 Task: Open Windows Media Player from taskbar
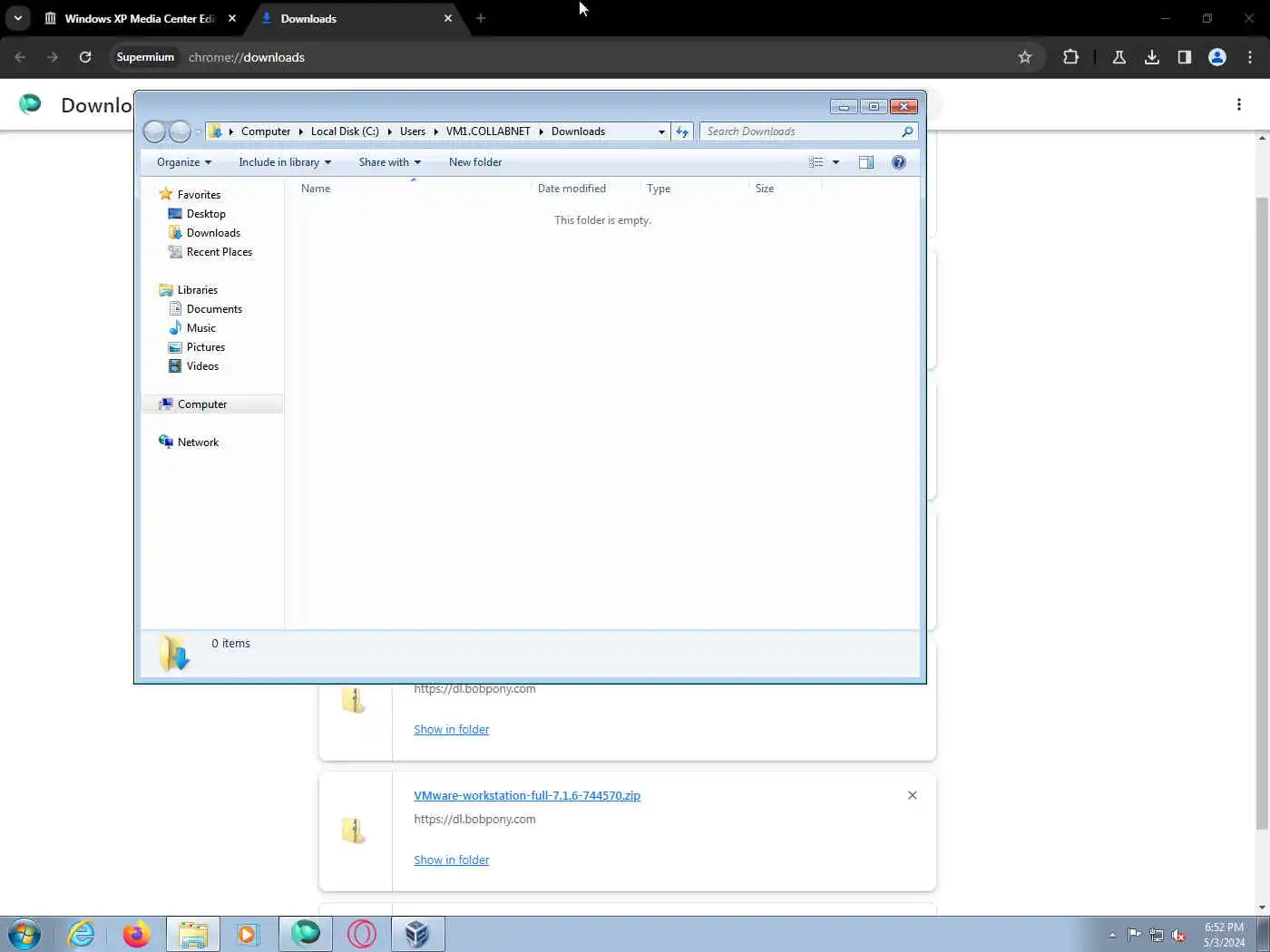coord(248,934)
